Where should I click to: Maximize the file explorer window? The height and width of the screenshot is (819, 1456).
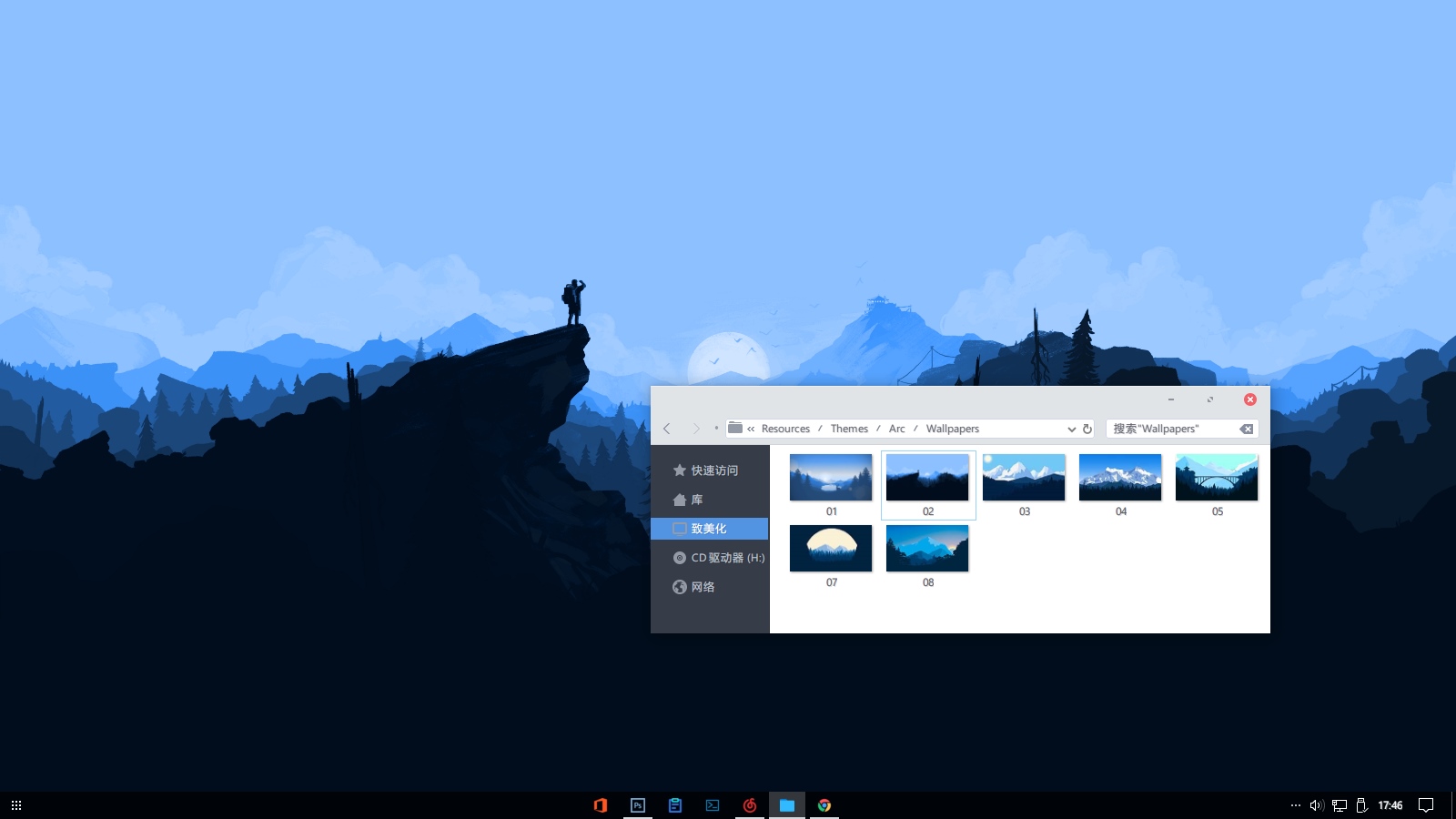[x=1210, y=399]
